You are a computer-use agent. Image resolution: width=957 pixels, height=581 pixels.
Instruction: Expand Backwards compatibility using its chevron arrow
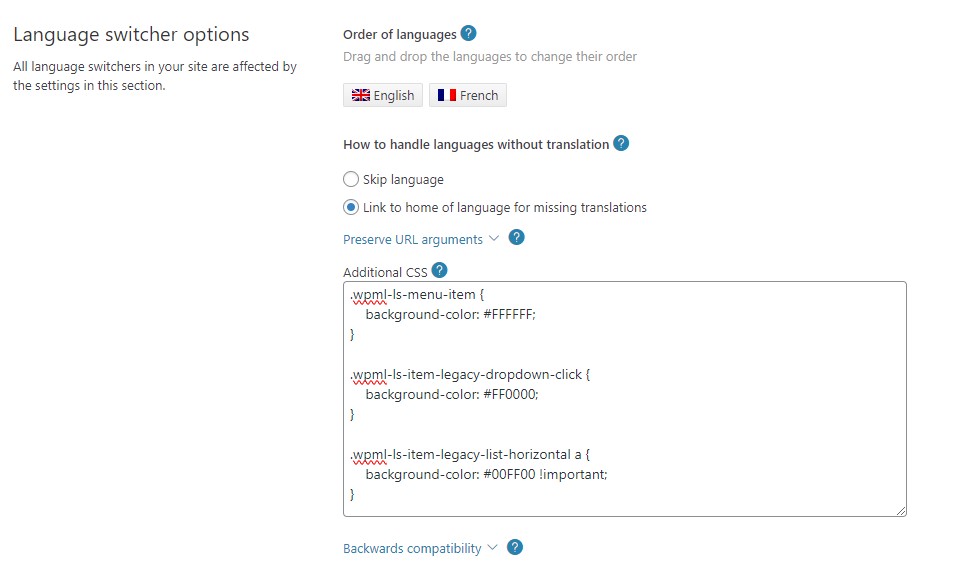point(491,548)
